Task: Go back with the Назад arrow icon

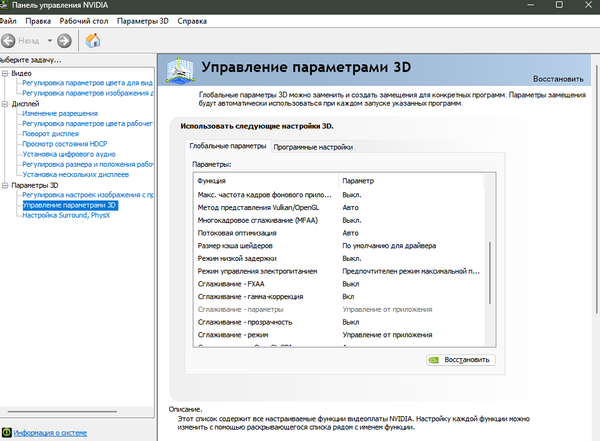Action: pyautogui.click(x=8, y=41)
